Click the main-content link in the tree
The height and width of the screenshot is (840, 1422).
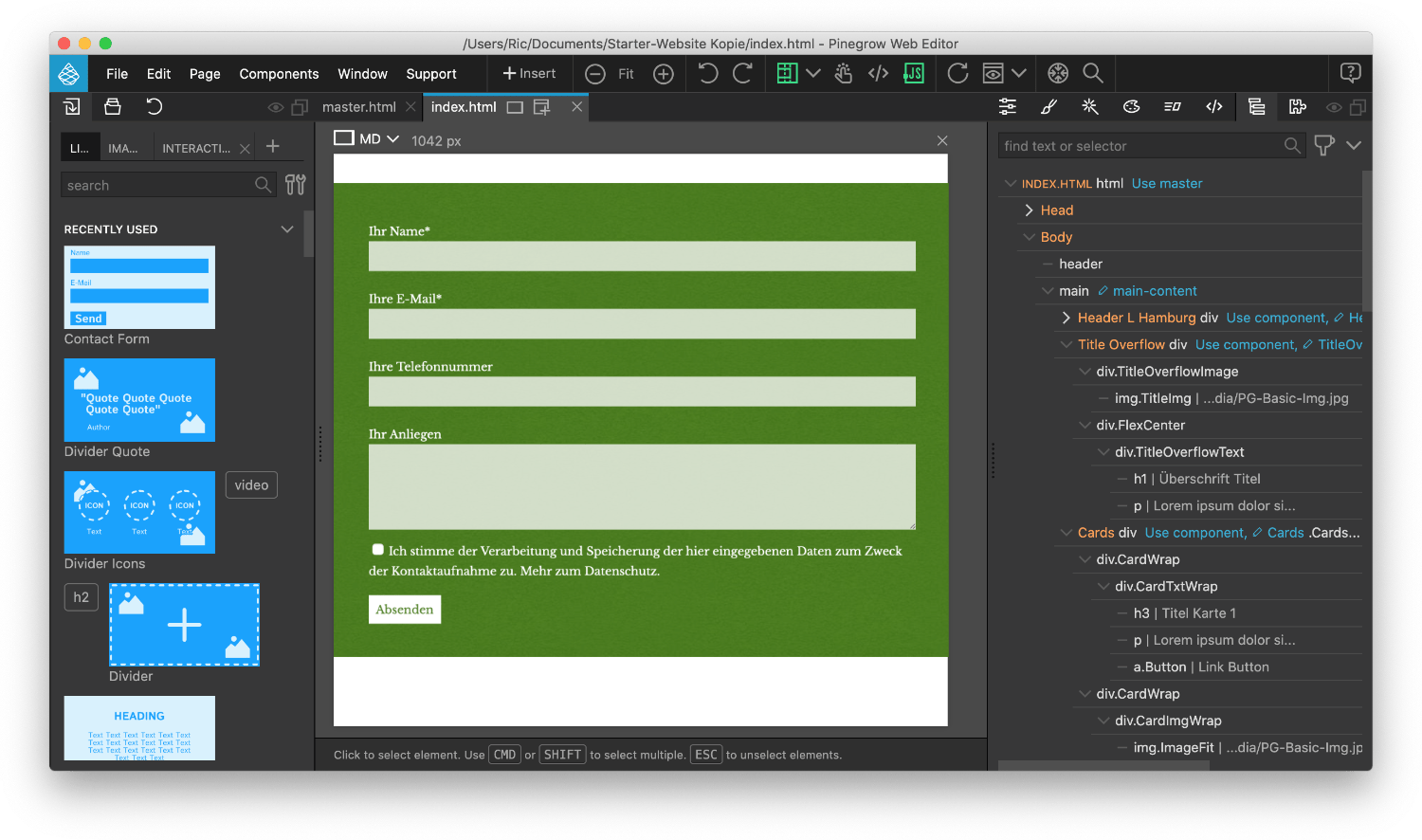1155,291
